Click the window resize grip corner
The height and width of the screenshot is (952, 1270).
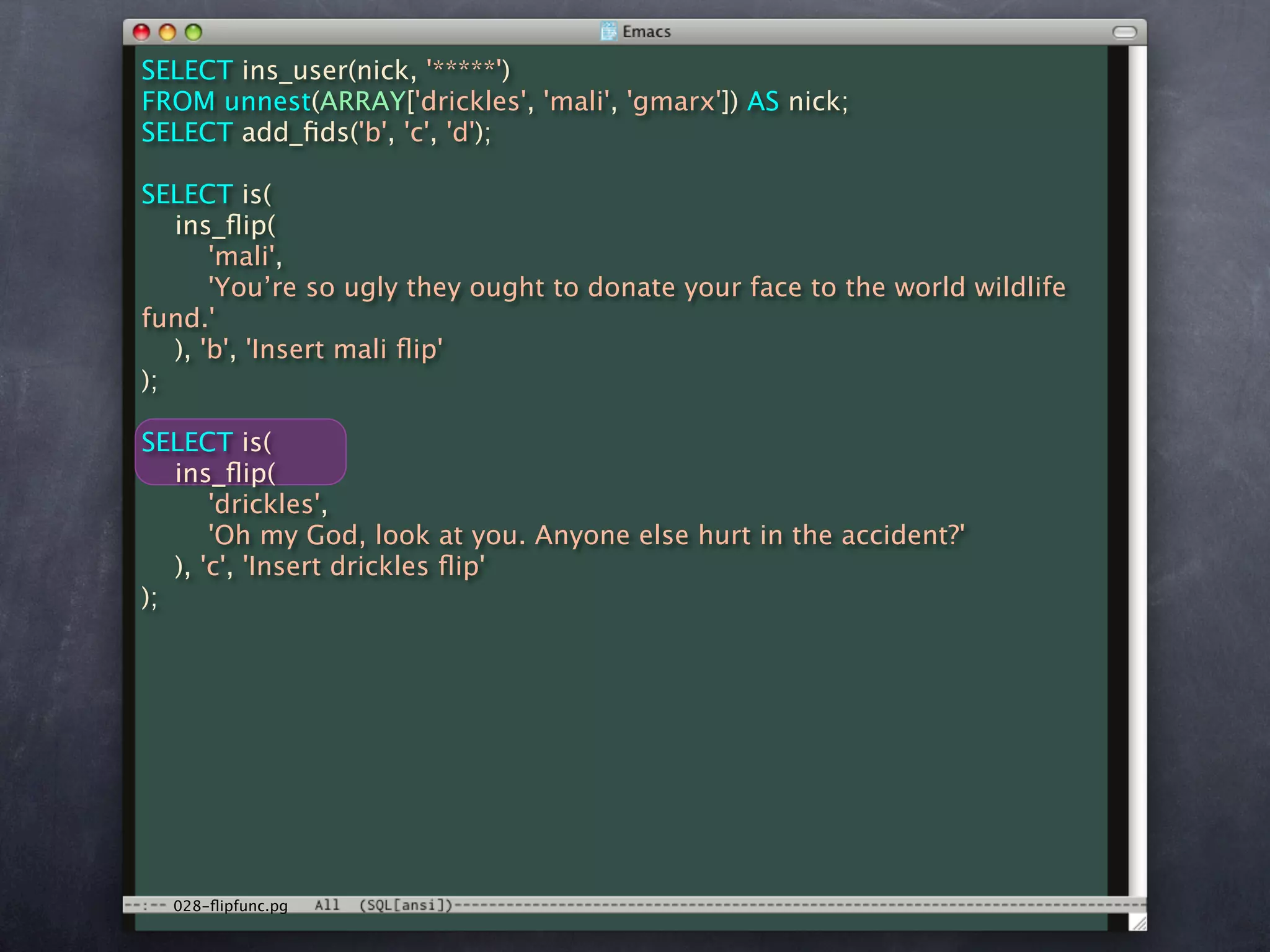coord(1138,922)
